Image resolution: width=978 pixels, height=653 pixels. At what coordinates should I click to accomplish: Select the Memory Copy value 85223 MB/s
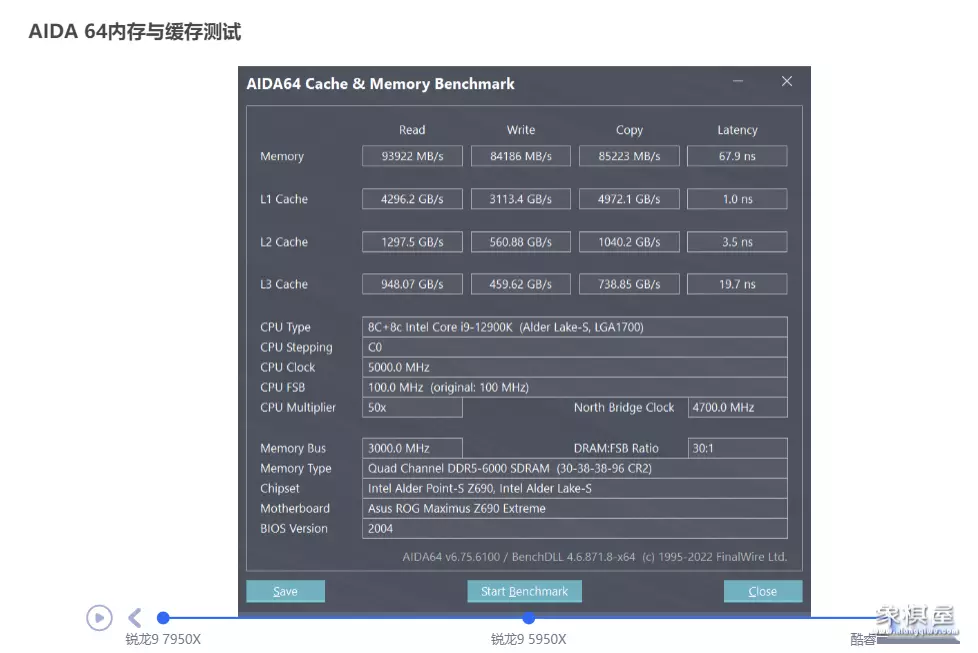tap(629, 156)
